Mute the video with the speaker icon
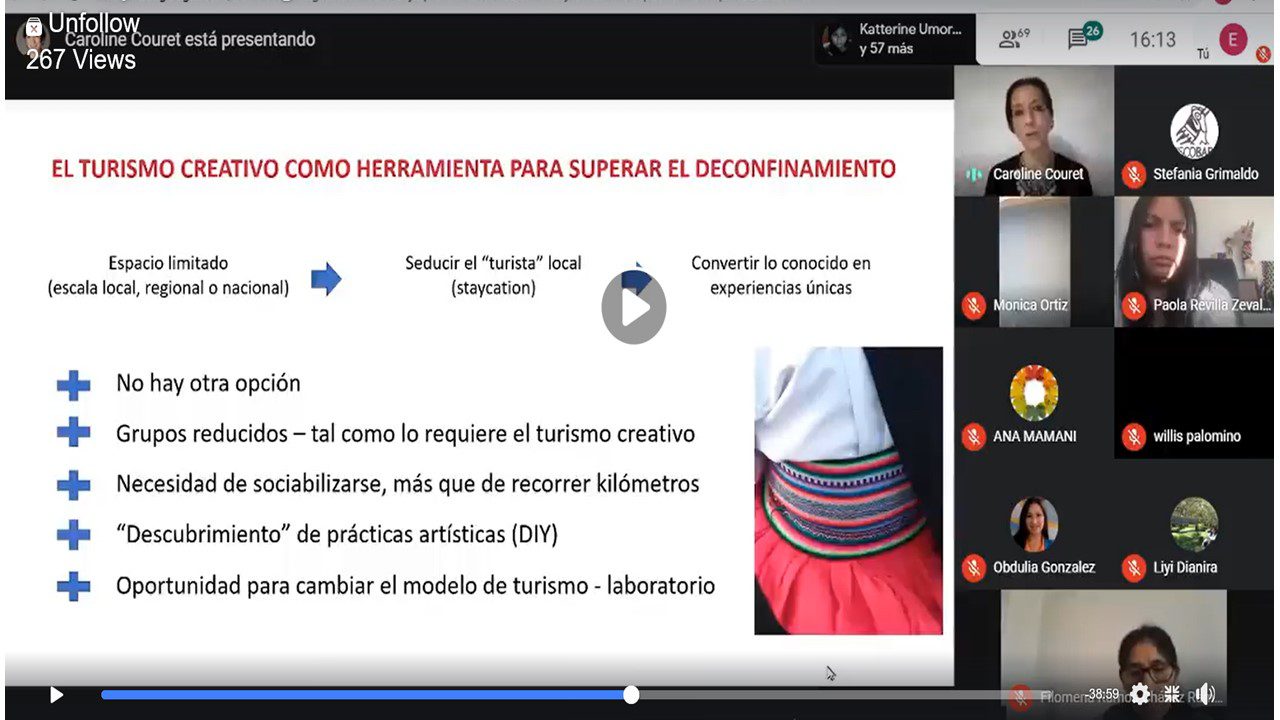The width and height of the screenshot is (1280, 720). pyautogui.click(x=1206, y=694)
